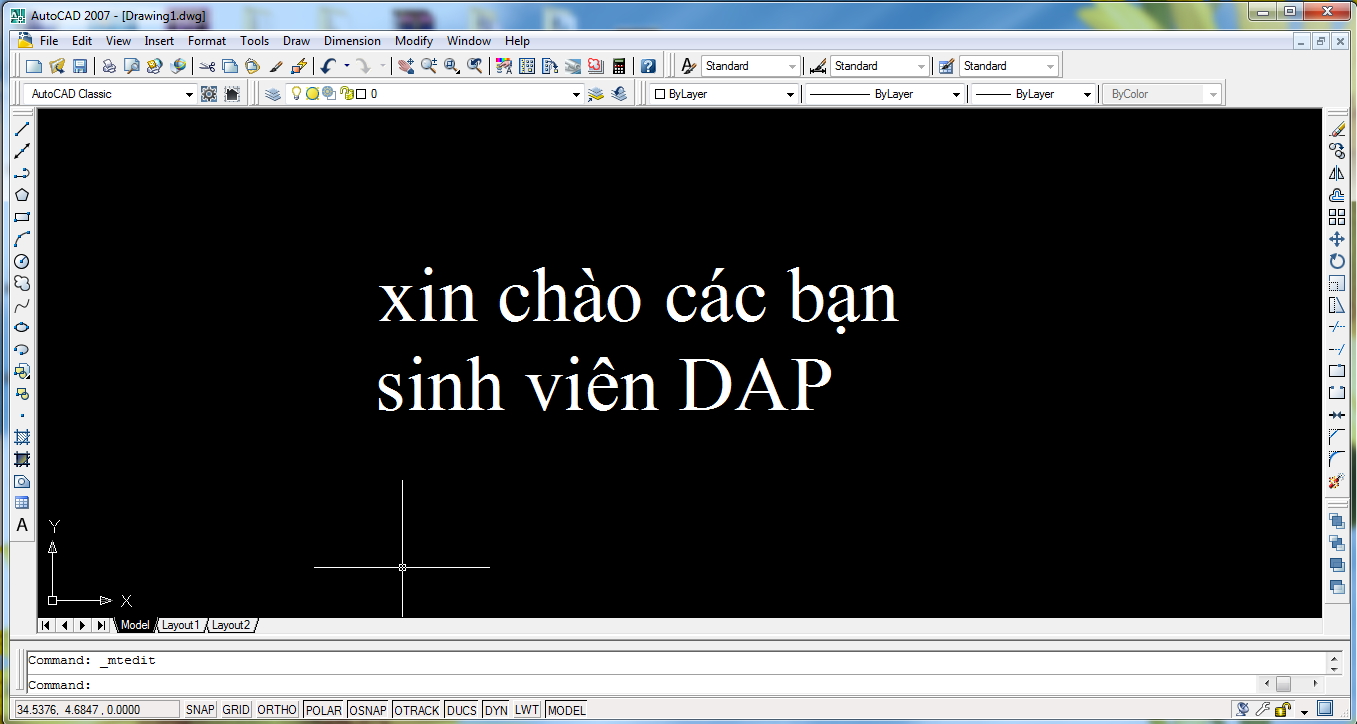
Task: Switch to the Layout1 tab
Action: (x=181, y=625)
